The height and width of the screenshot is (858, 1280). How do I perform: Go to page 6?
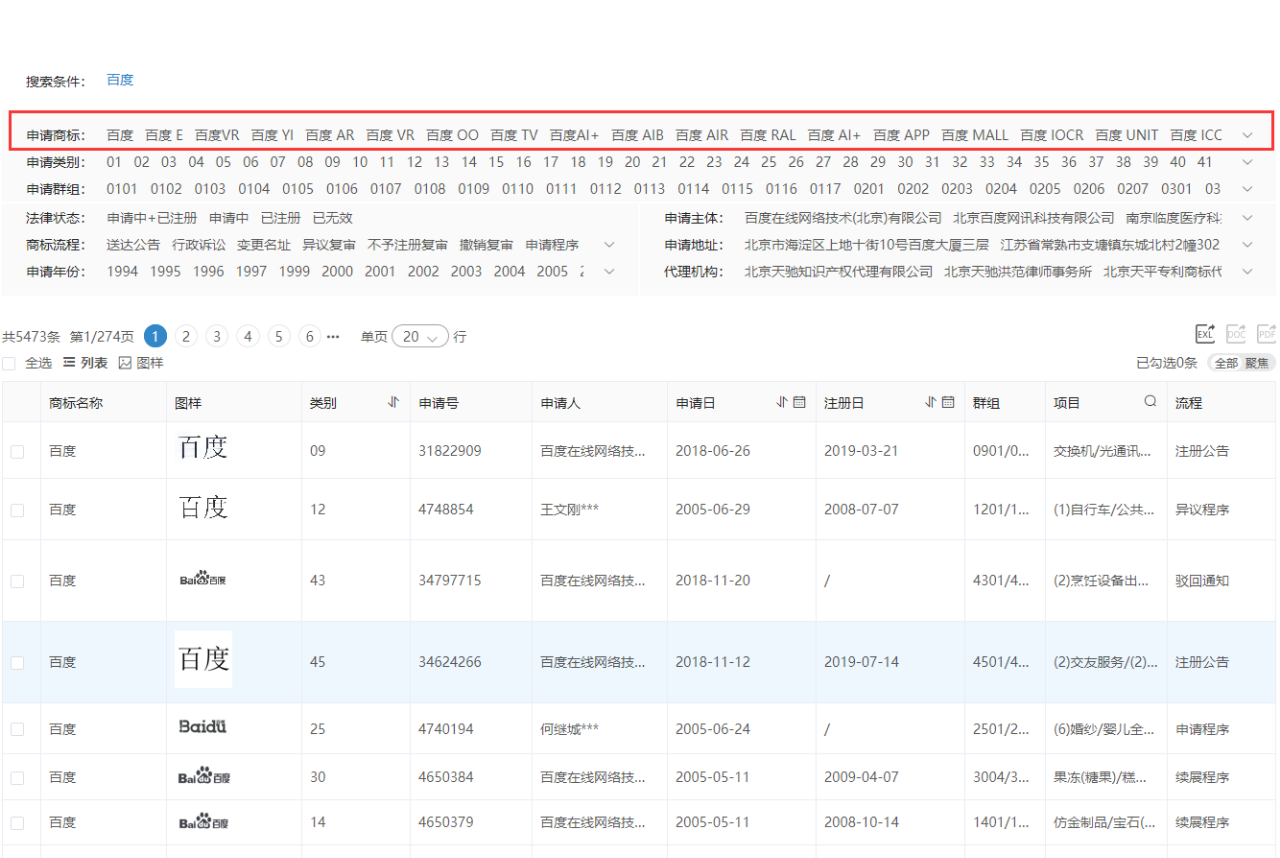click(x=310, y=337)
